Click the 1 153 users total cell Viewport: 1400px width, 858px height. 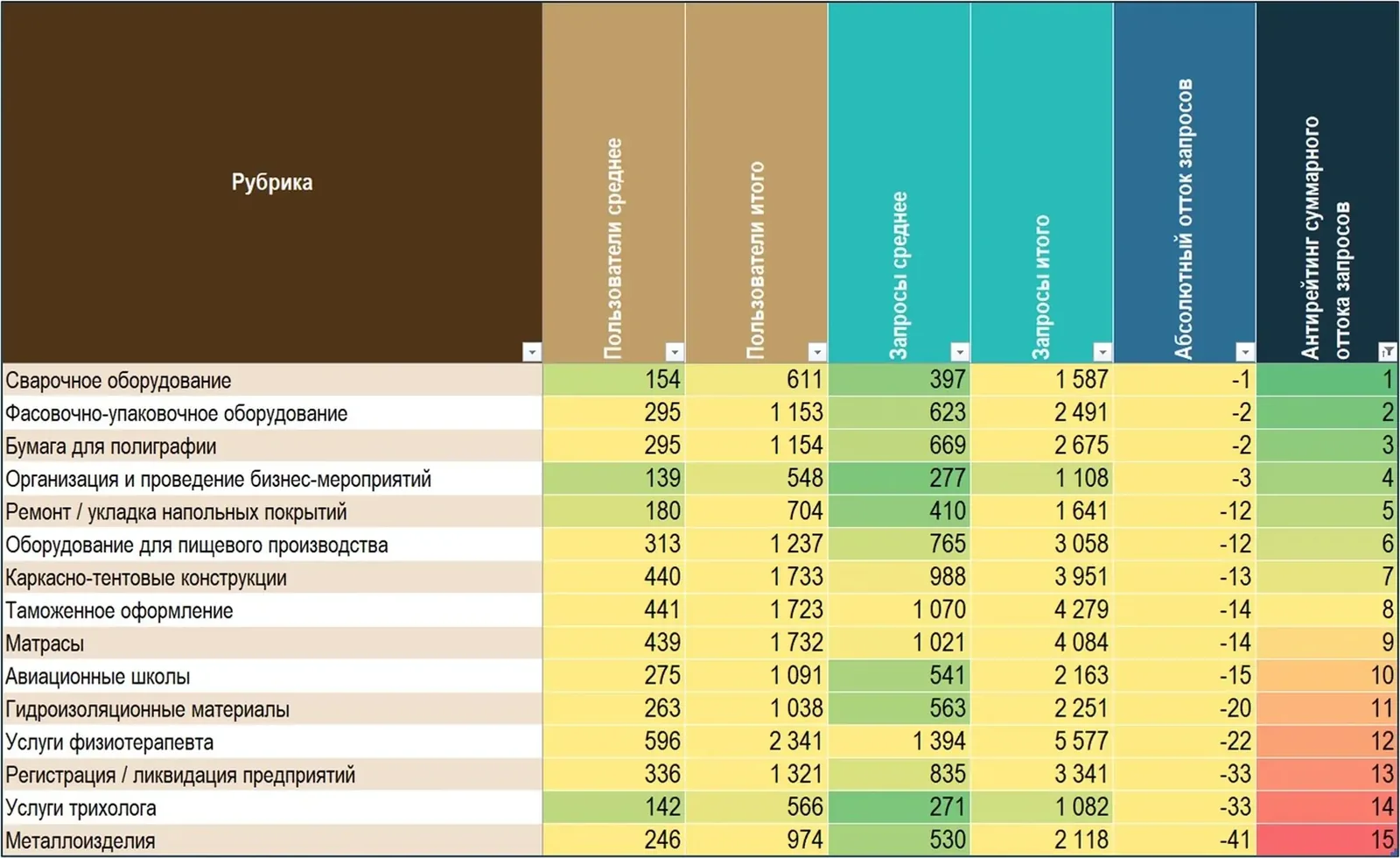click(756, 413)
